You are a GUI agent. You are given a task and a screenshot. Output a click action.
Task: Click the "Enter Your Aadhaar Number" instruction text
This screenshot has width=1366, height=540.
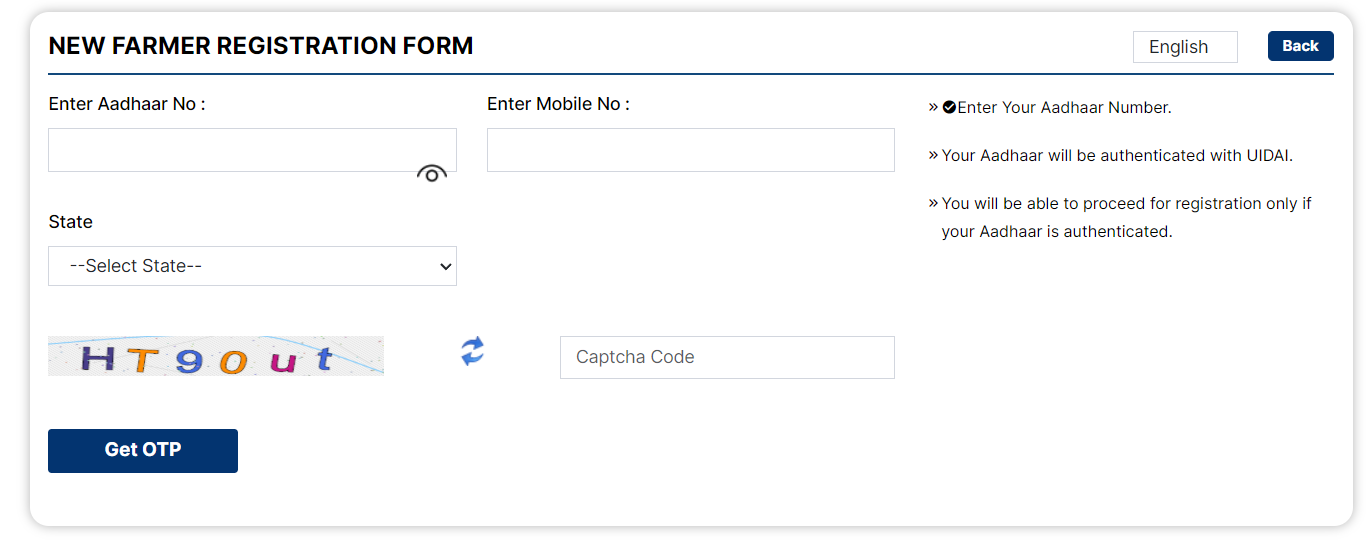pyautogui.click(x=1064, y=107)
